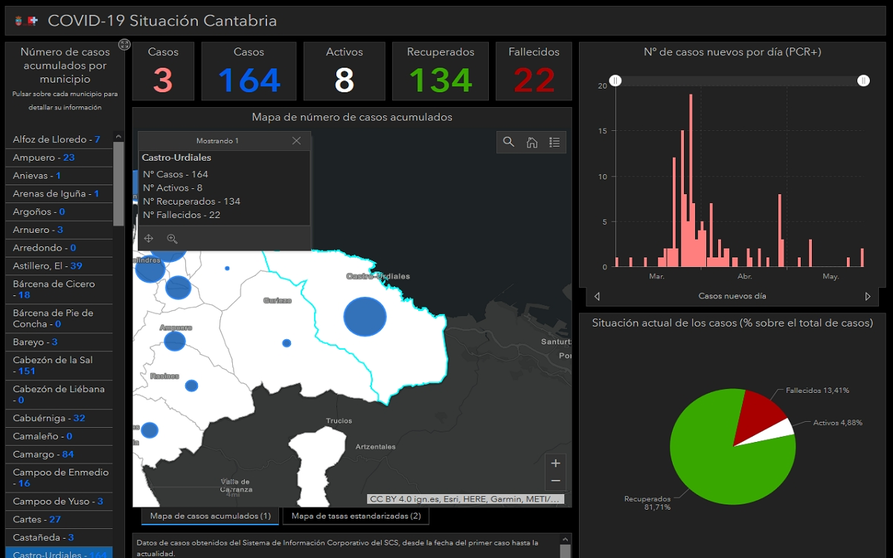893x558 pixels.
Task: Select Bárcena de Pie de Concha
Action: (x=59, y=318)
